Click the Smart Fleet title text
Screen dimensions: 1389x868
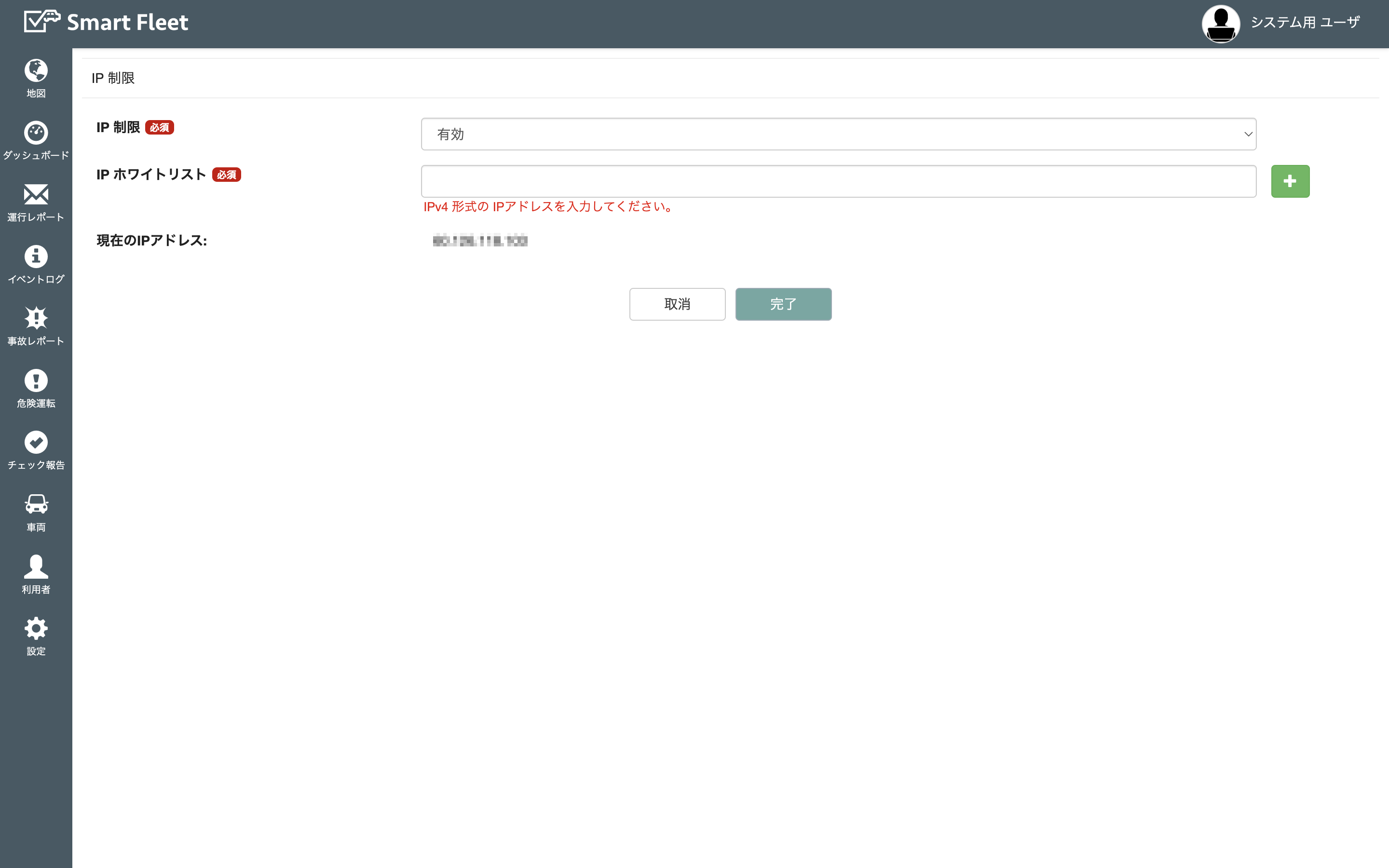pos(127,22)
